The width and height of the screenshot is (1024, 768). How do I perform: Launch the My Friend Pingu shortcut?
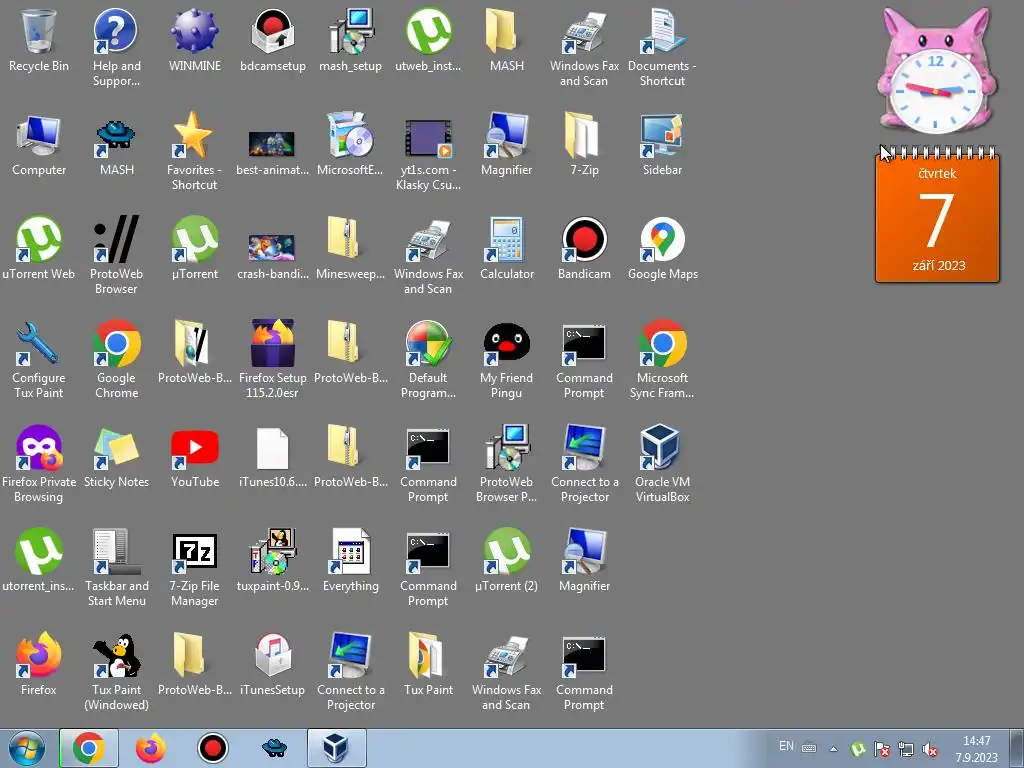click(x=506, y=359)
